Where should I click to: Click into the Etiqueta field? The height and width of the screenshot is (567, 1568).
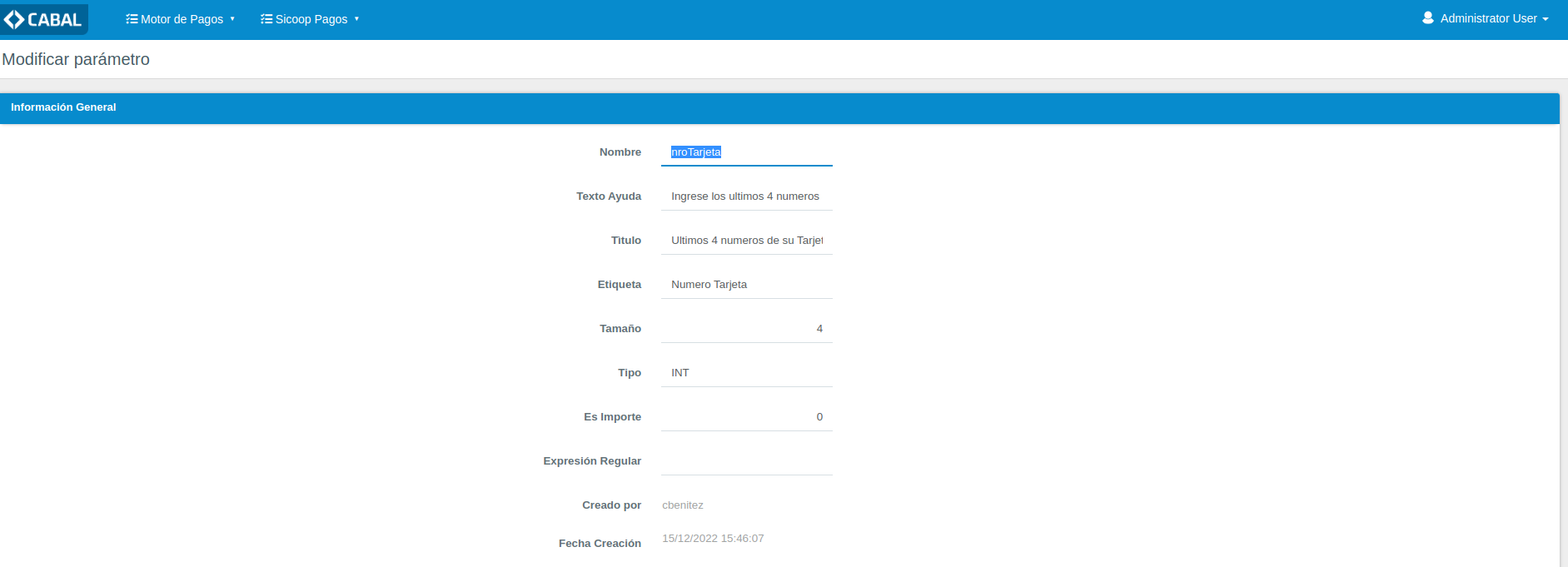tap(746, 285)
